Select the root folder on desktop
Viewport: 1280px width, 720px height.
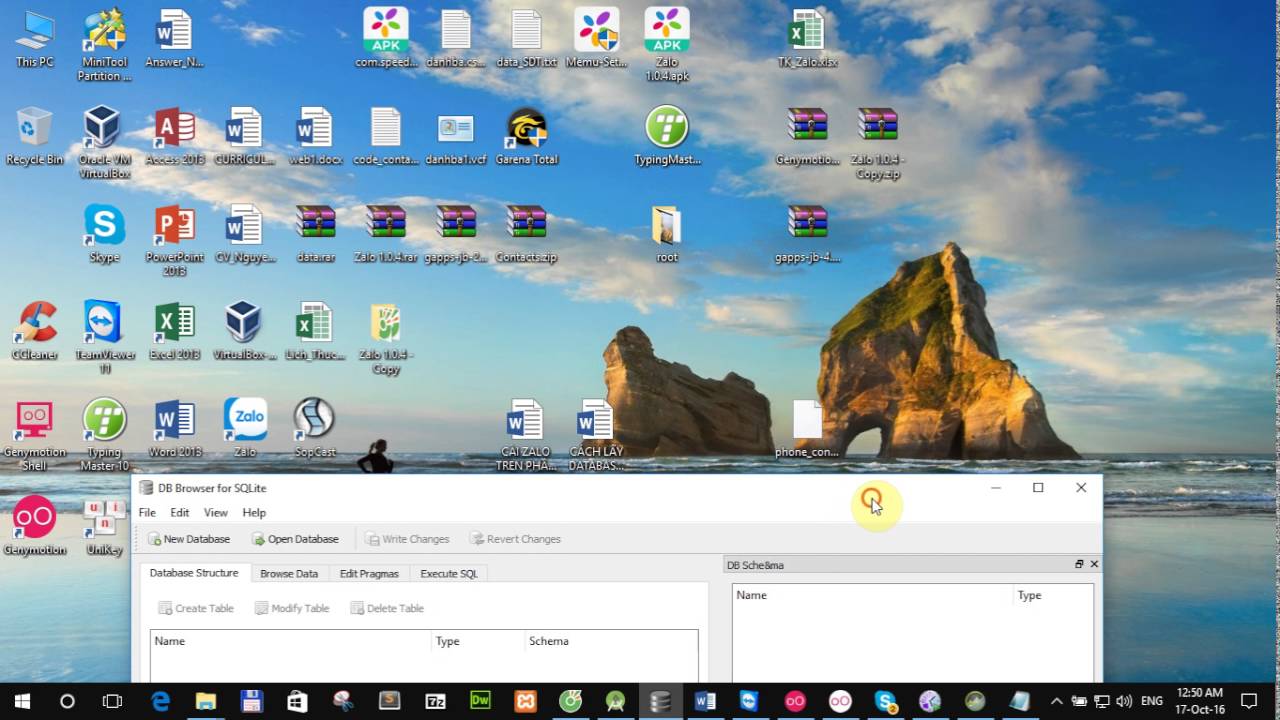[x=667, y=234]
